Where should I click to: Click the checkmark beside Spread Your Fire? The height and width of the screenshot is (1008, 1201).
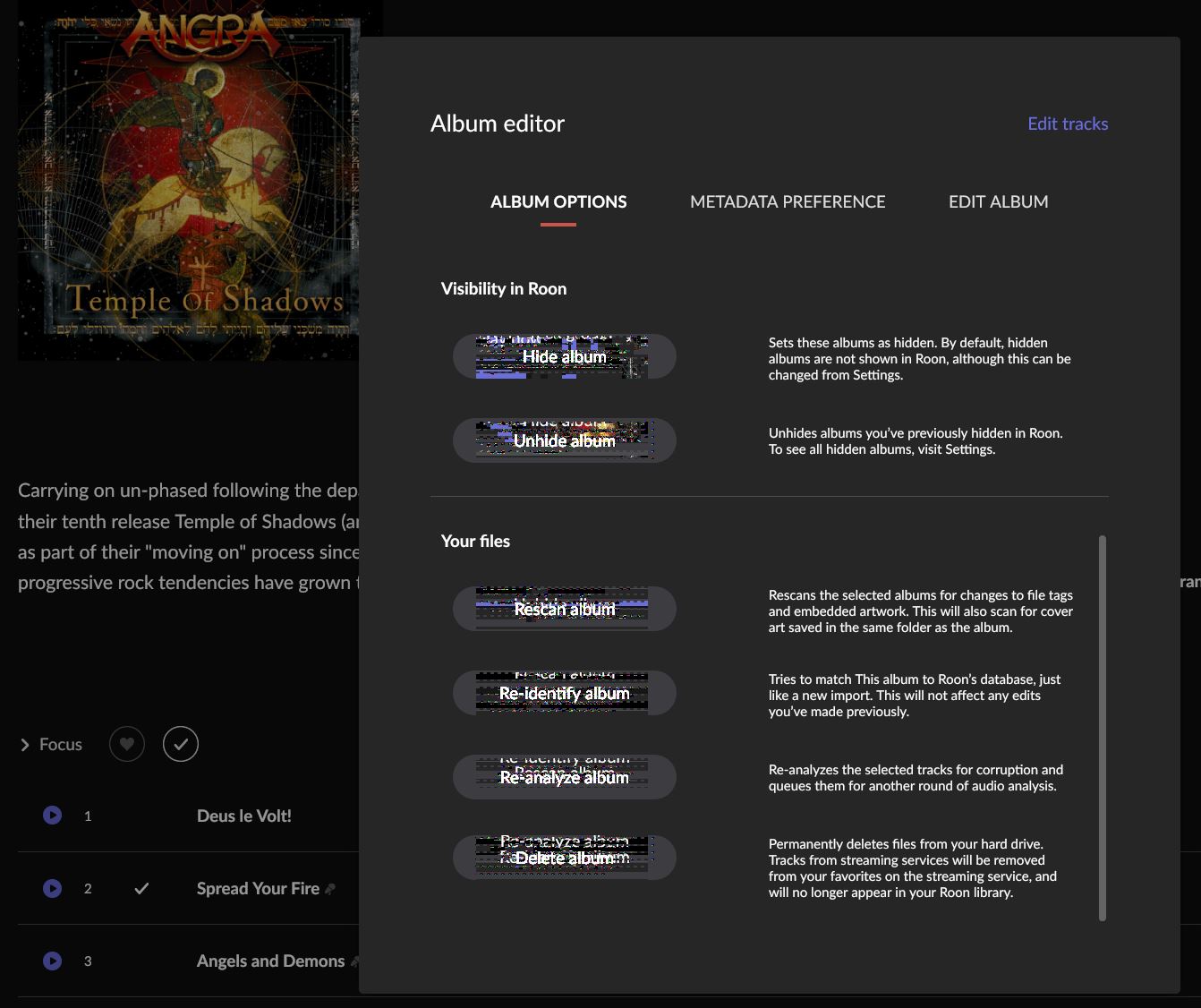(141, 888)
